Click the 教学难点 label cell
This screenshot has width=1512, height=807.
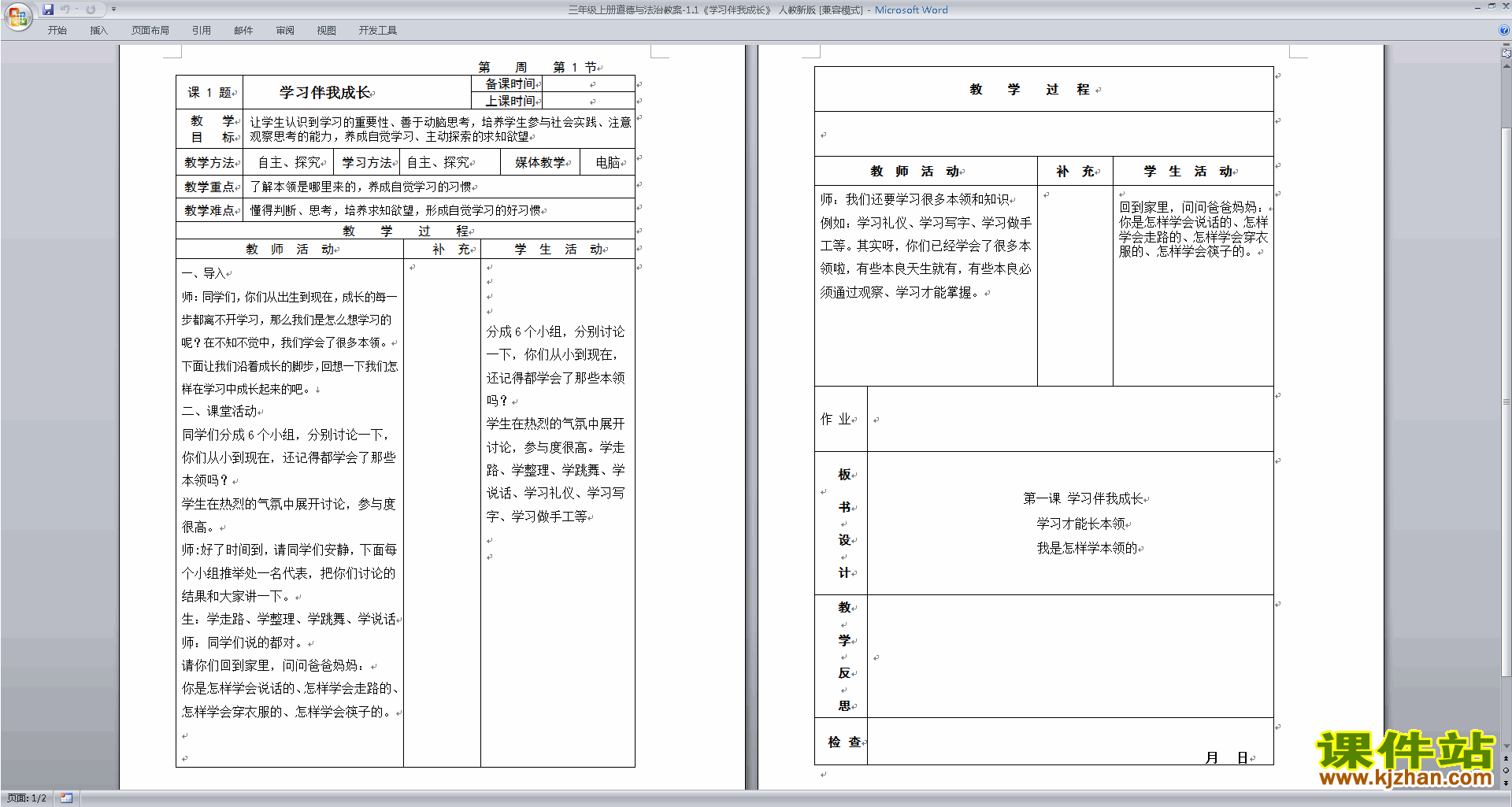click(x=209, y=210)
